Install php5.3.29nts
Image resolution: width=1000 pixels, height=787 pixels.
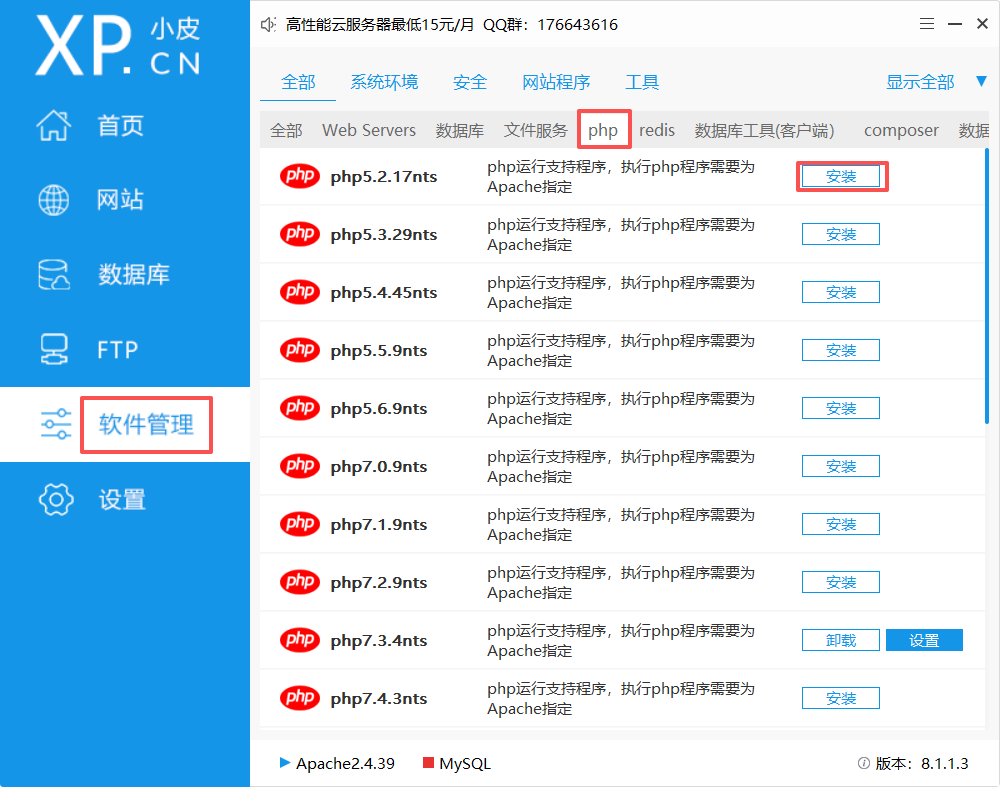point(841,234)
